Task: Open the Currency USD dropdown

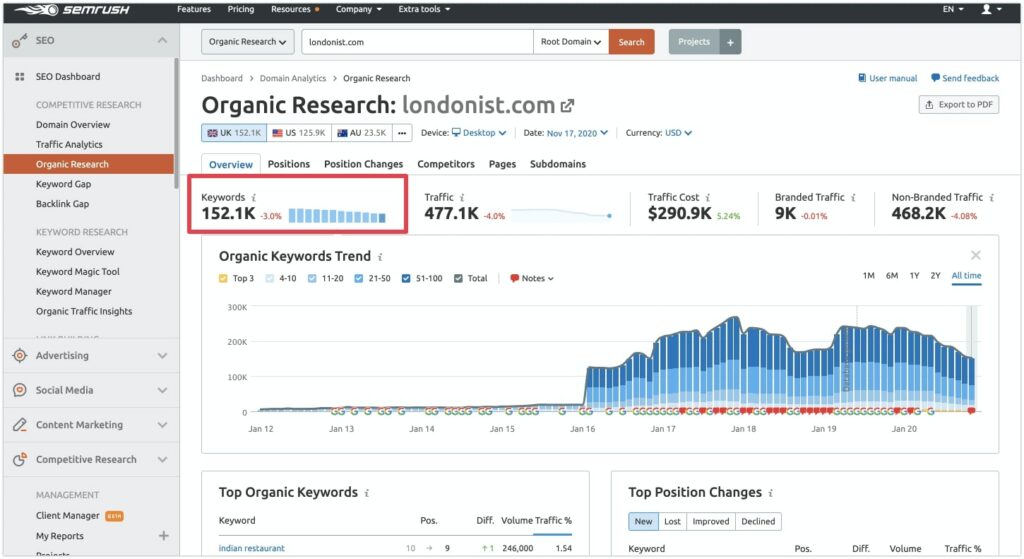Action: point(678,133)
